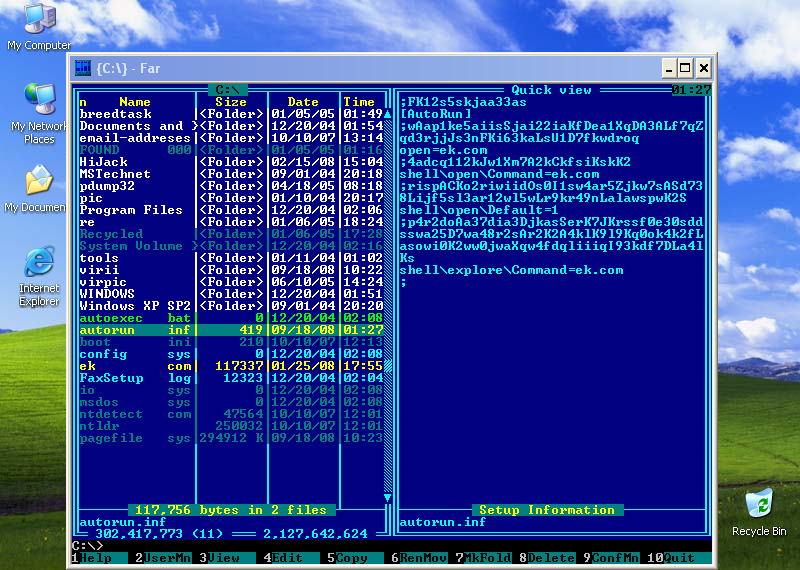The width and height of the screenshot is (800, 570).
Task: Click the 2 UserMn function key
Action: (x=163, y=558)
